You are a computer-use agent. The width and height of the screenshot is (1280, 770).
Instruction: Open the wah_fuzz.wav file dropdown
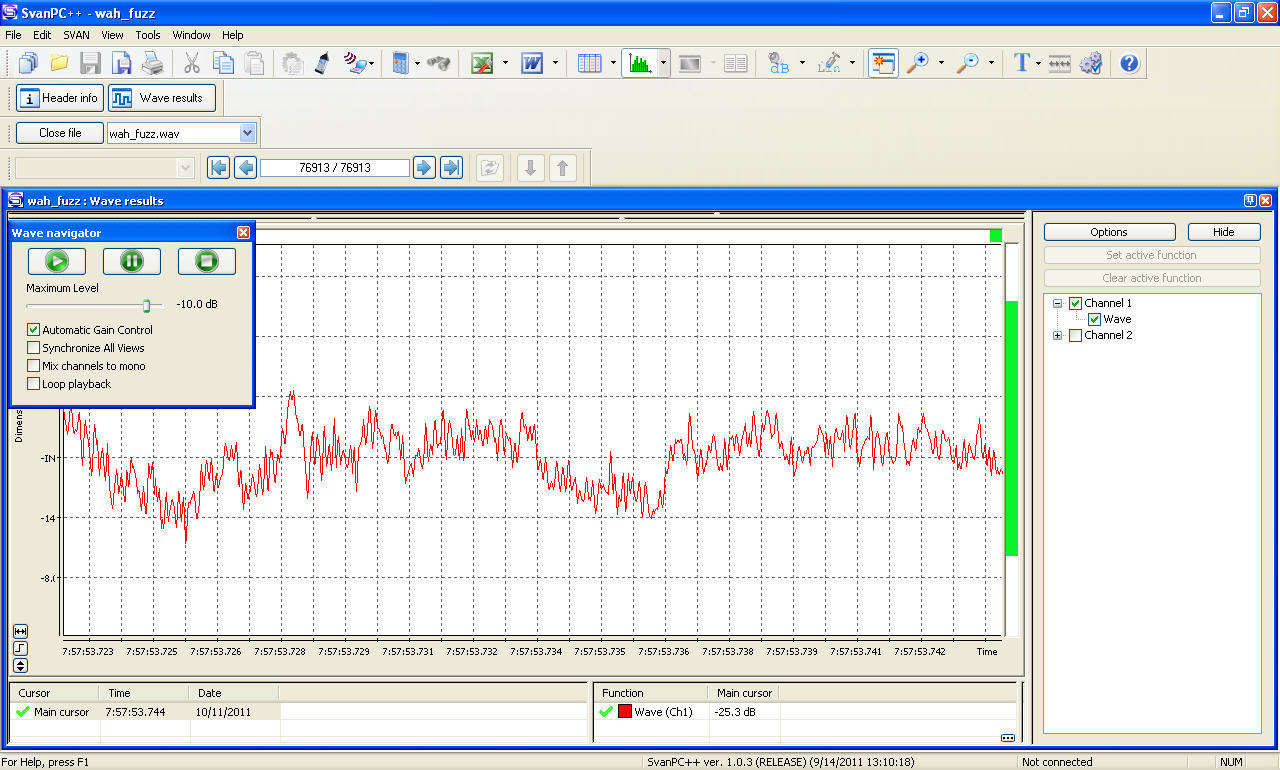coord(248,133)
